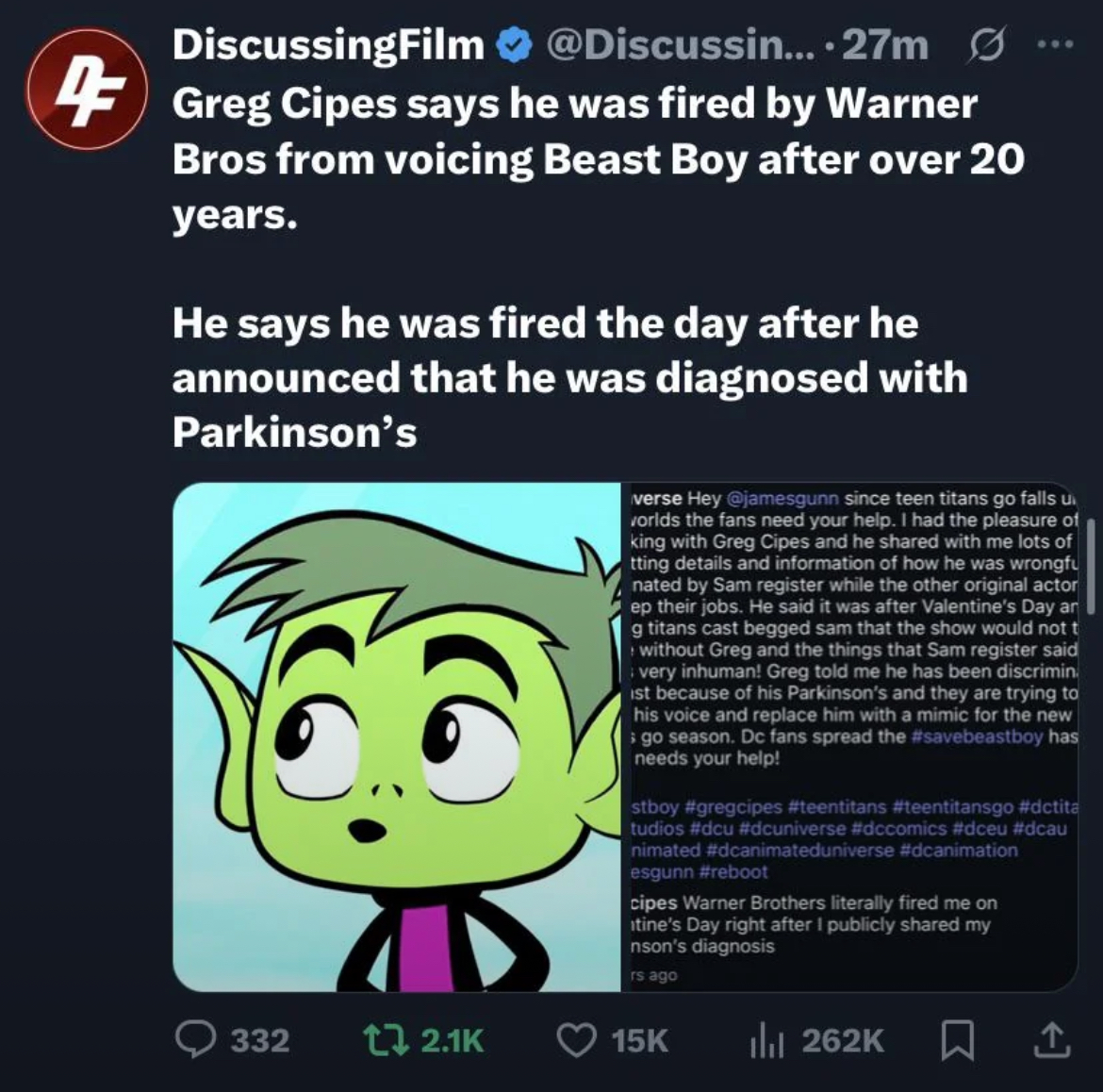Image resolution: width=1103 pixels, height=1092 pixels.
Task: Click the scrollbar in the comment screenshot
Action: [x=1091, y=566]
